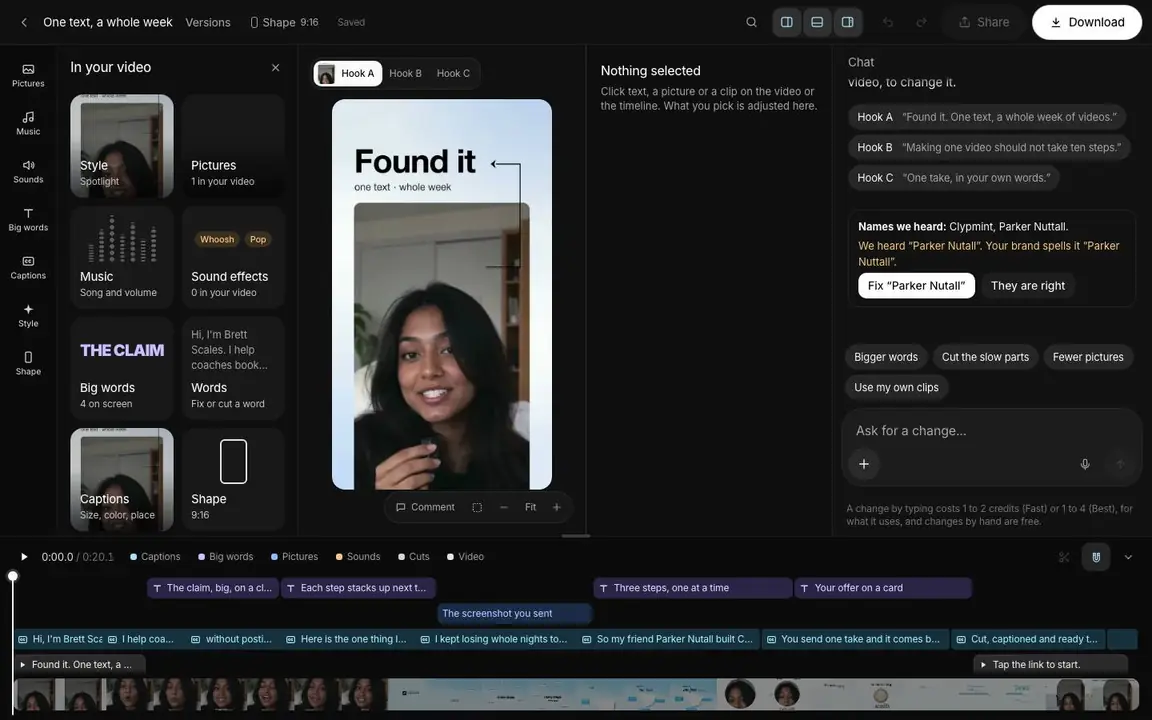Select the Bigger words suggestion

tap(885, 357)
